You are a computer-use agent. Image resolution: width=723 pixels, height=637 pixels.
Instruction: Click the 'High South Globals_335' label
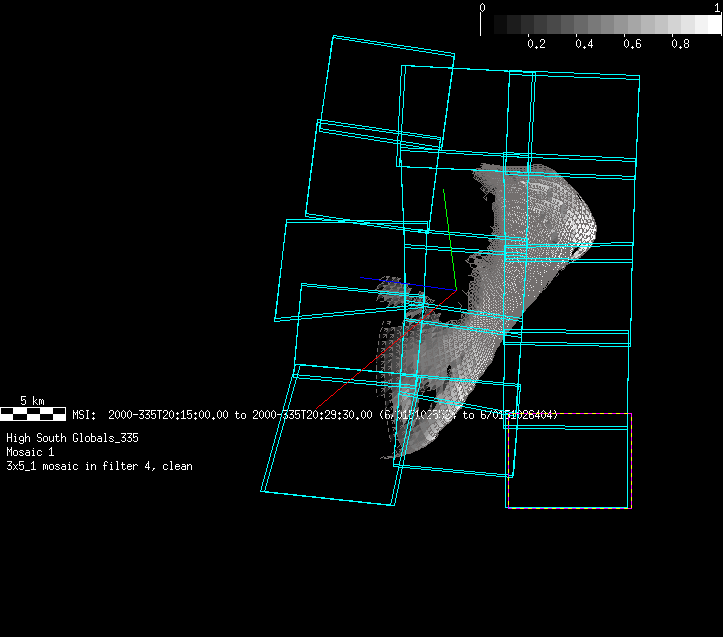click(72, 438)
